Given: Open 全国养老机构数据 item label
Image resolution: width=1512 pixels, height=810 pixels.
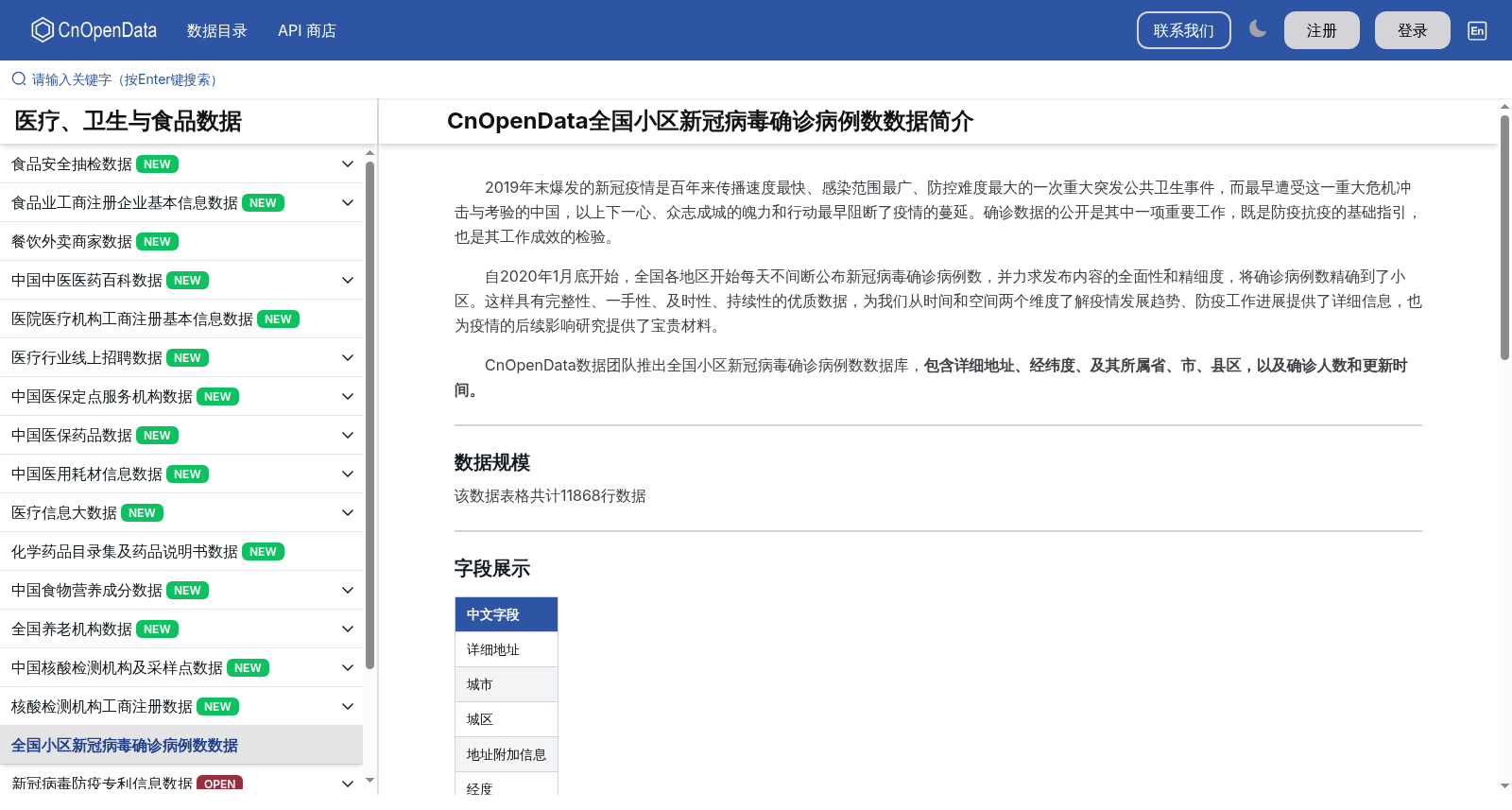Looking at the screenshot, I should (x=72, y=629).
